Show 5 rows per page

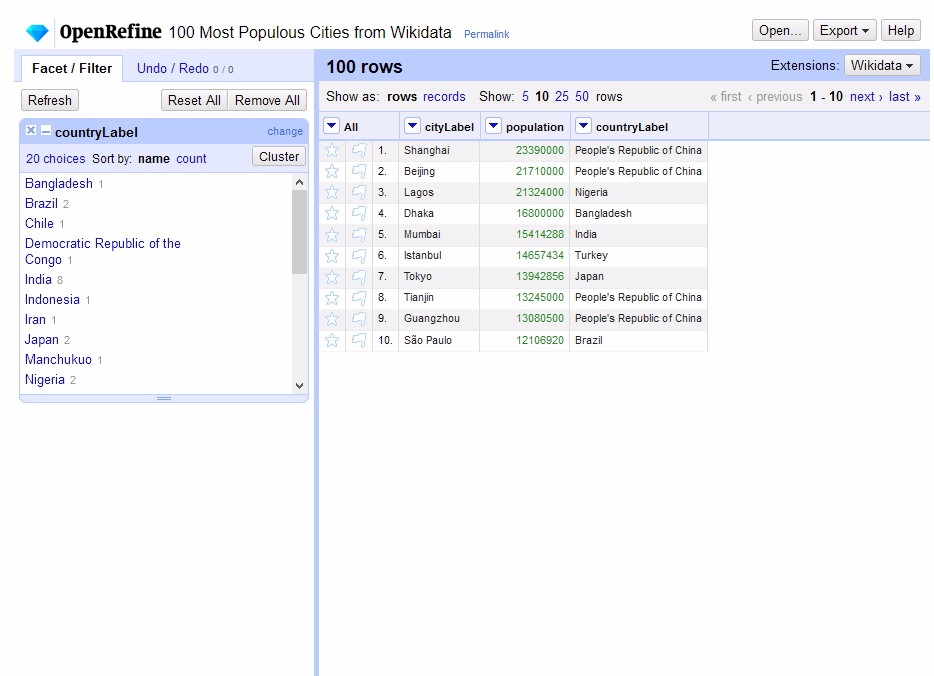[x=525, y=96]
